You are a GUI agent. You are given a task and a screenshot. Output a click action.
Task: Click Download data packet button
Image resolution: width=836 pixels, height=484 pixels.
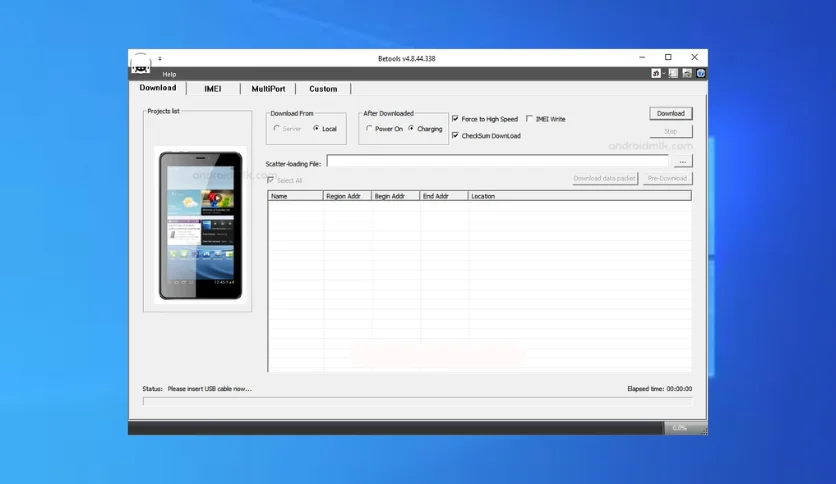(605, 178)
